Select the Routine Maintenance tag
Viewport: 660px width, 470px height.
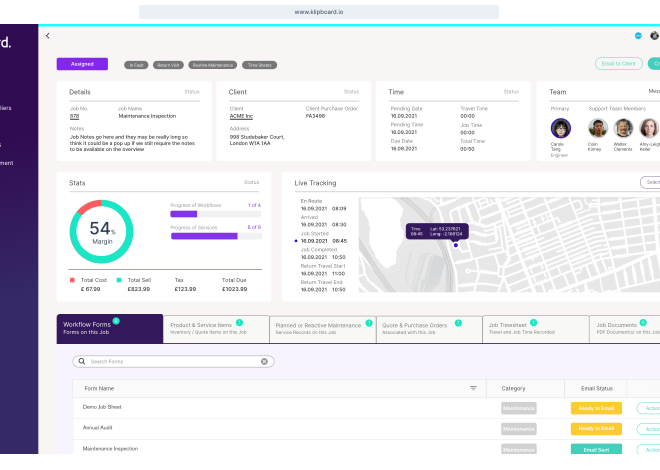tap(213, 65)
